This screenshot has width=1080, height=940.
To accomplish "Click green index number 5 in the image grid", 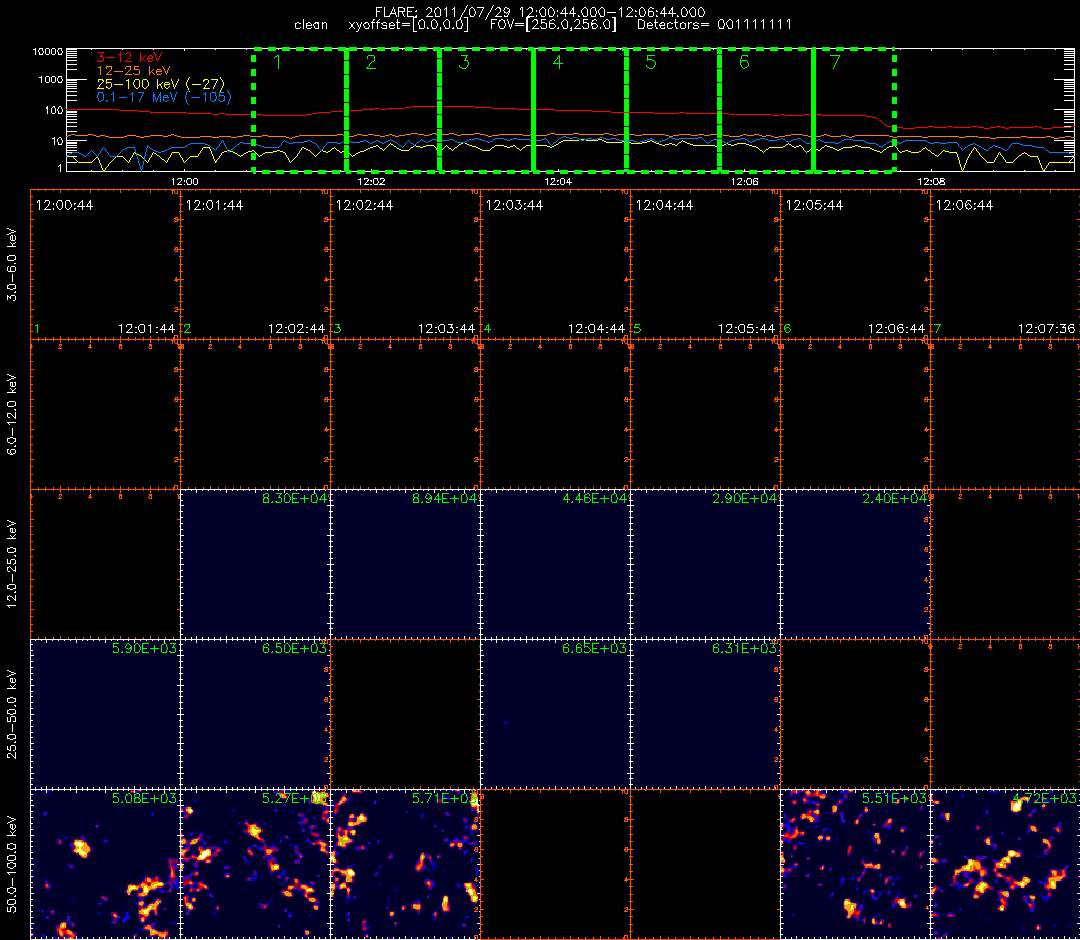I will click(637, 329).
